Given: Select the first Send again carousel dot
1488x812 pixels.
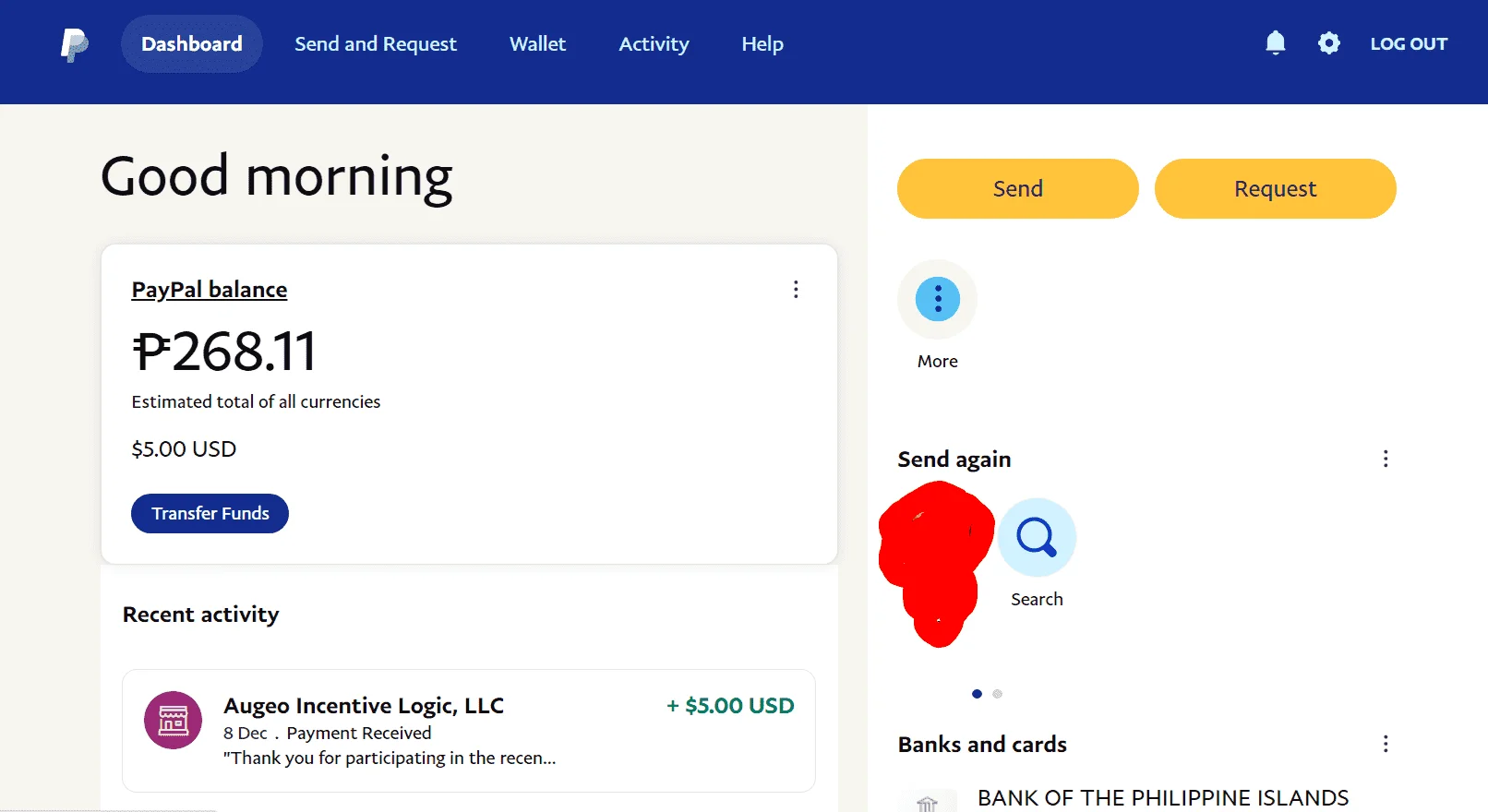Looking at the screenshot, I should pyautogui.click(x=977, y=694).
